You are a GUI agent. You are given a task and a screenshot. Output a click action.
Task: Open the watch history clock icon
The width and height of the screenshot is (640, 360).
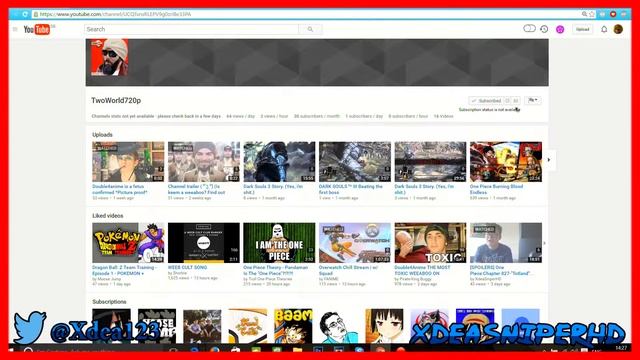(x=544, y=29)
